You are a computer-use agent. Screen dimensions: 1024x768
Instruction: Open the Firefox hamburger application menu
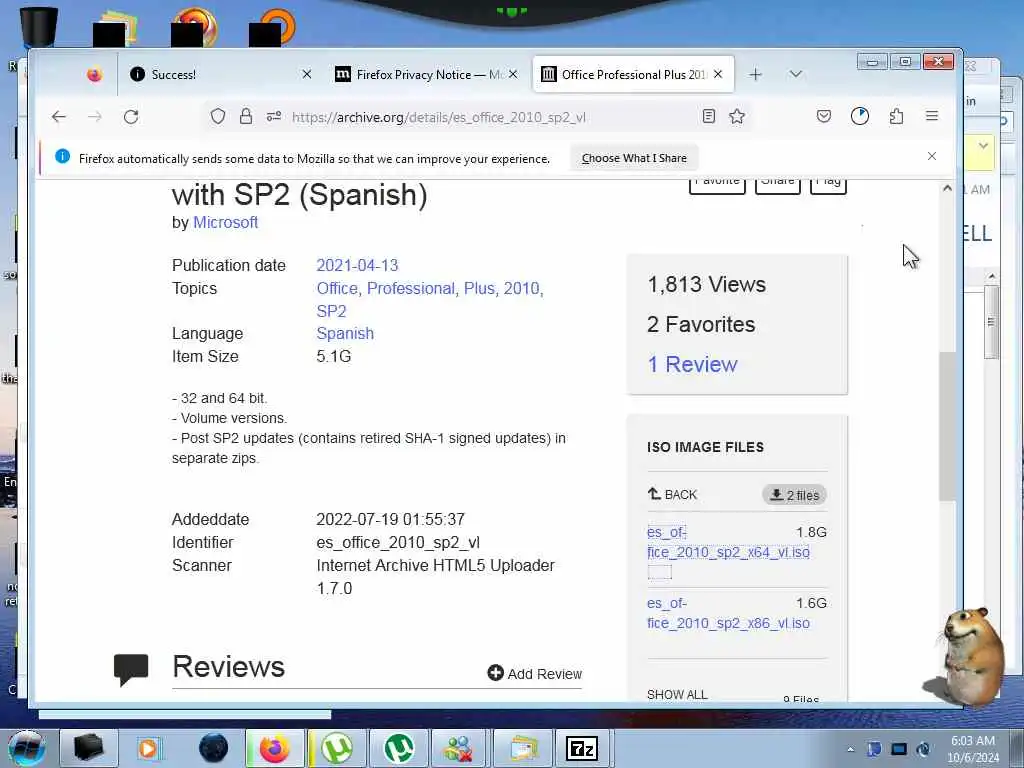click(x=932, y=116)
